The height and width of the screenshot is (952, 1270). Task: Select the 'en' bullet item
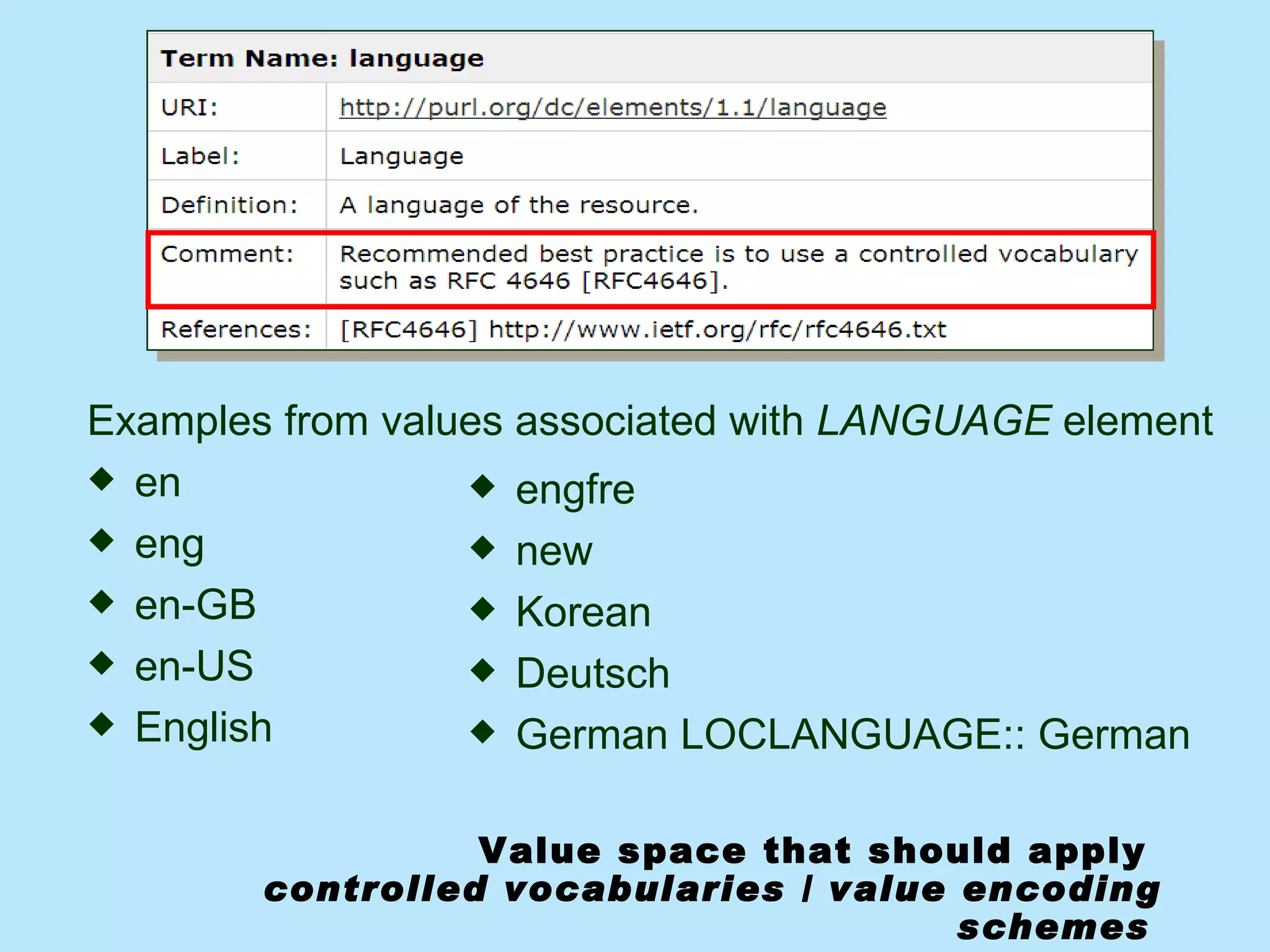pyautogui.click(x=158, y=483)
